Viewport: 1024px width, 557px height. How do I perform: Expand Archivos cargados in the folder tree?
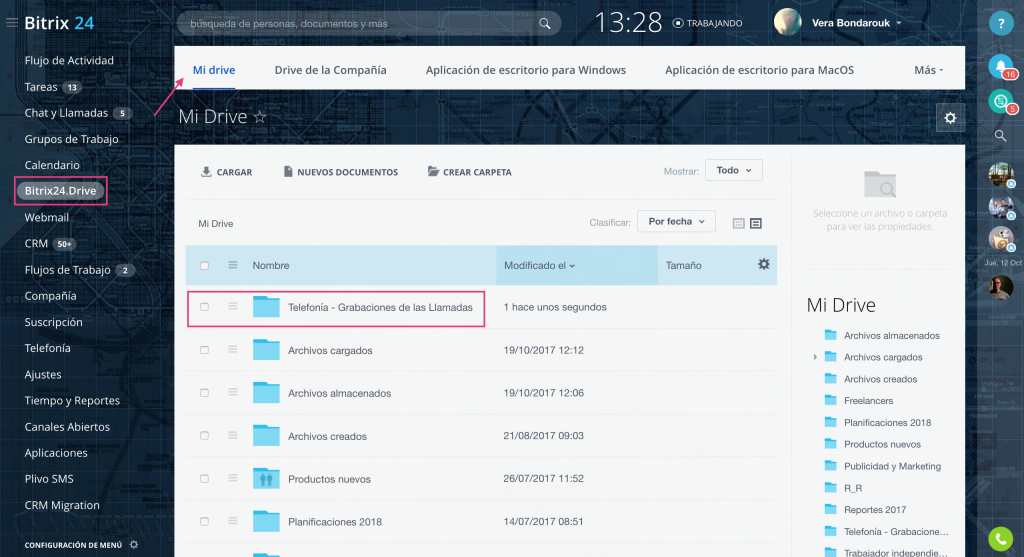[x=815, y=357]
